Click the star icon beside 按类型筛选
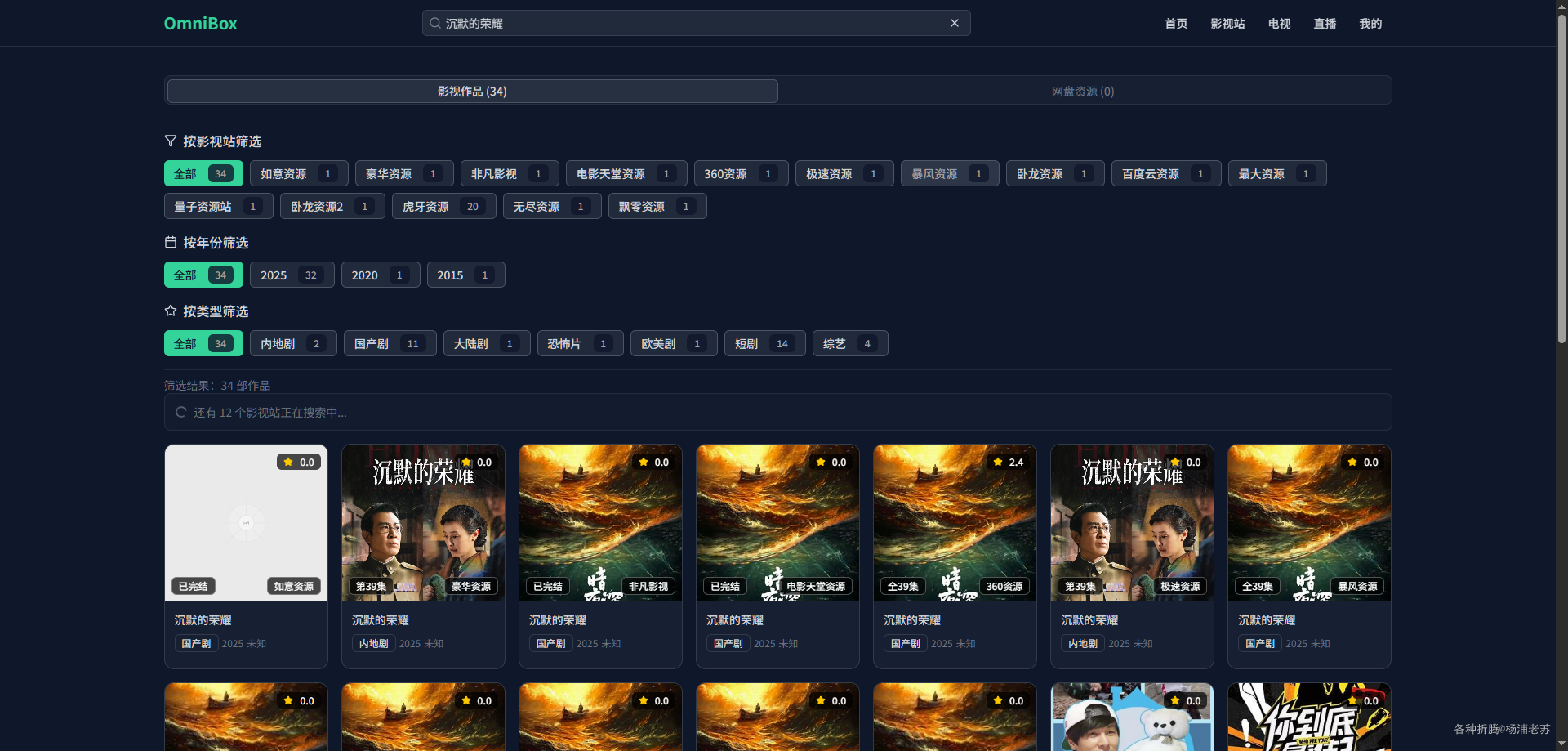The width and height of the screenshot is (1568, 751). [171, 311]
